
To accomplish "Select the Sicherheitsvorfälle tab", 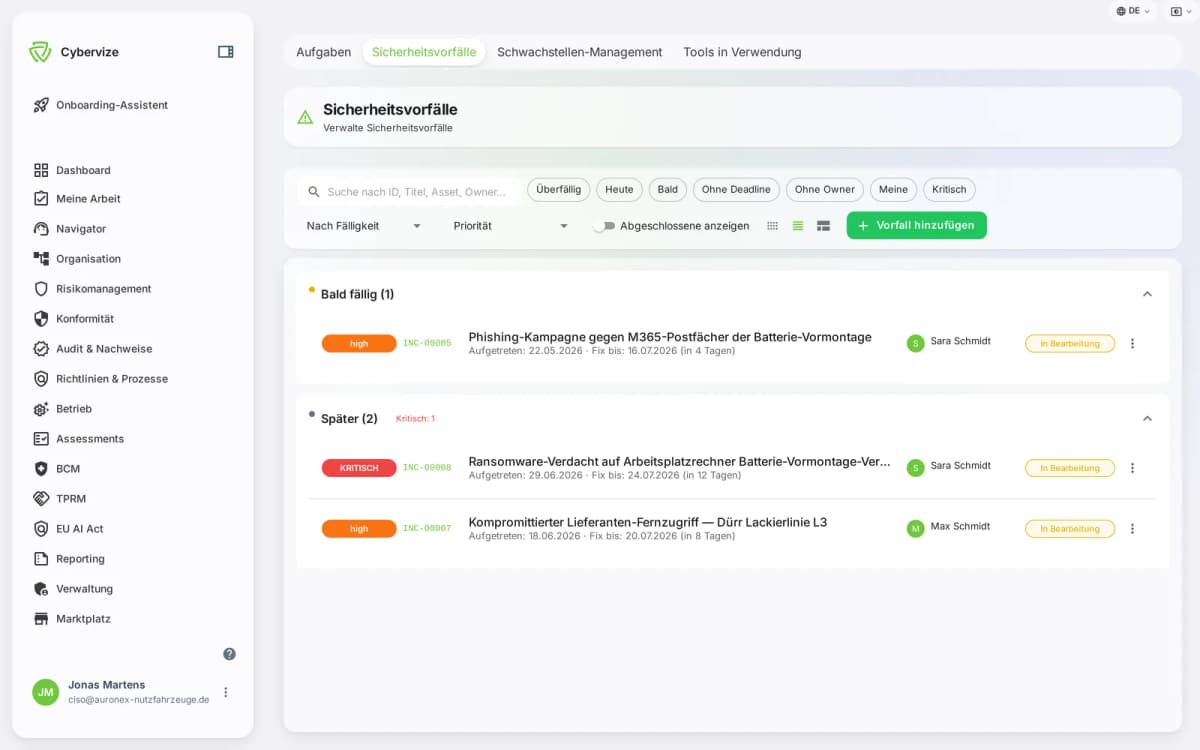I will (424, 52).
